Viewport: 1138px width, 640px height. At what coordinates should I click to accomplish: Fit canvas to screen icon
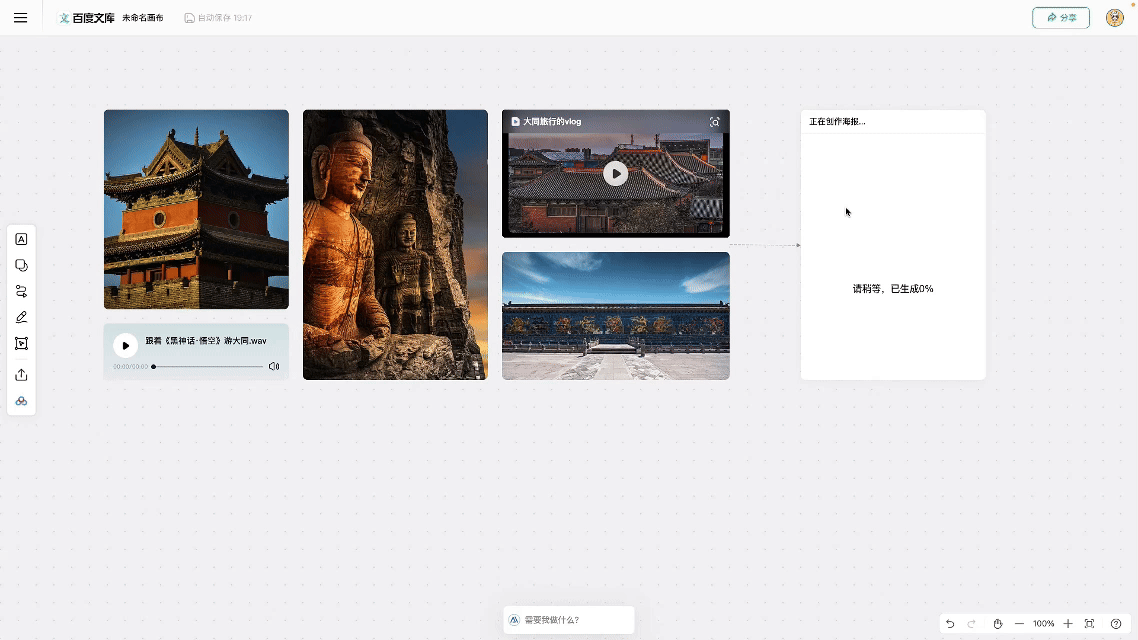pyautogui.click(x=1089, y=624)
